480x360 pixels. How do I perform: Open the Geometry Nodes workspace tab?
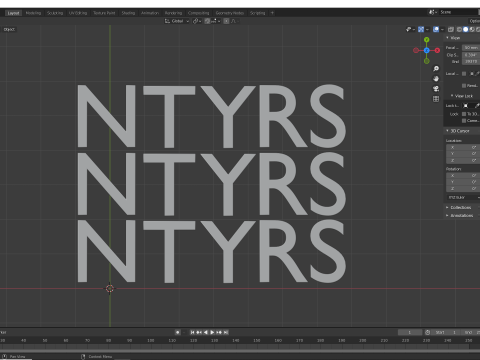pyautogui.click(x=230, y=13)
